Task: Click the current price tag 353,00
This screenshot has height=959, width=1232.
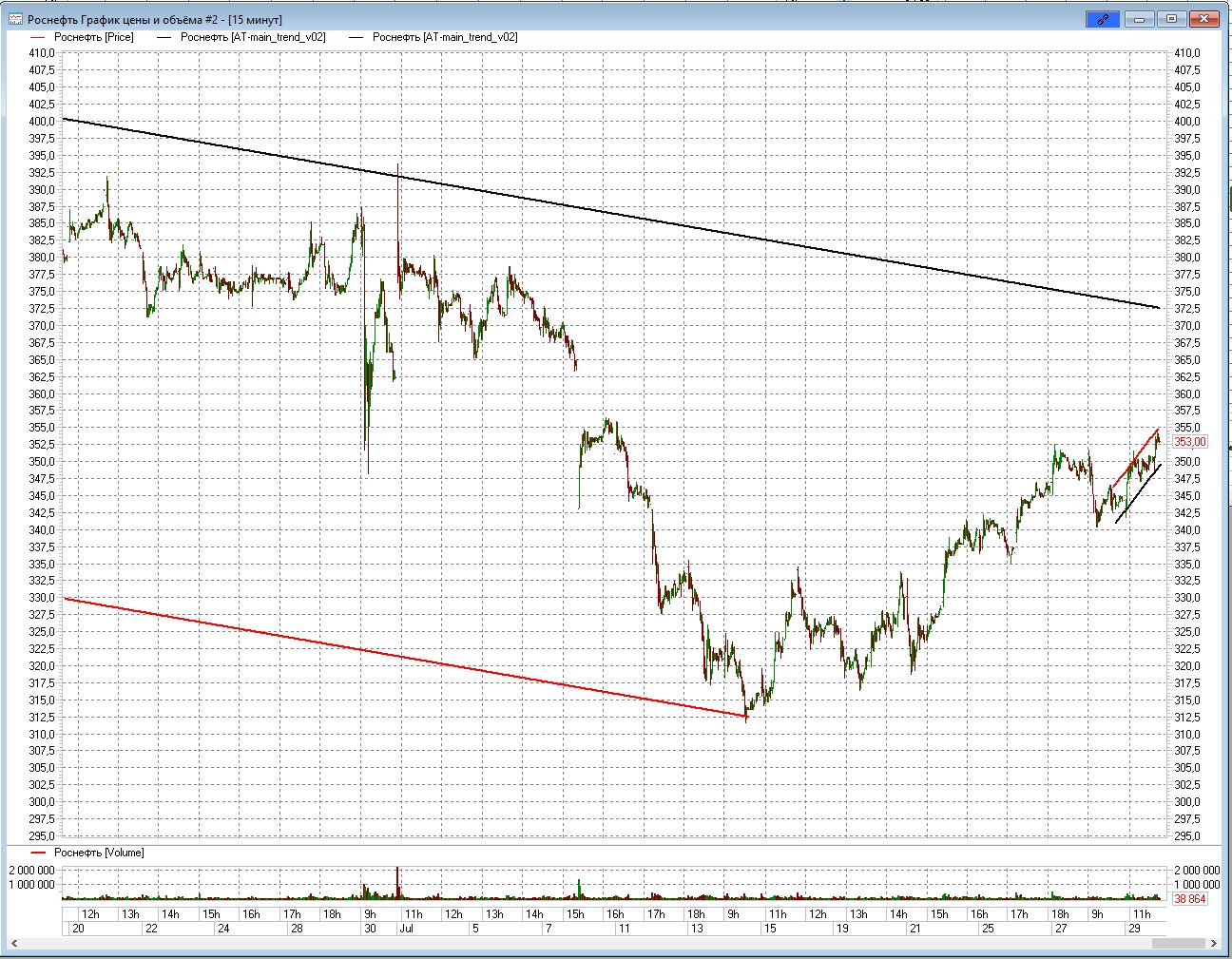Action: point(1189,442)
